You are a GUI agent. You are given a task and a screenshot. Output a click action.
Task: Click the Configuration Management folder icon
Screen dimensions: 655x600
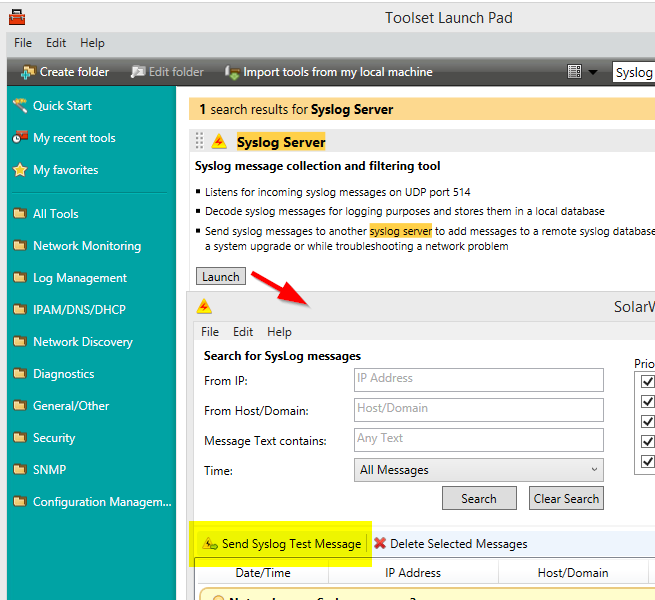pos(19,501)
